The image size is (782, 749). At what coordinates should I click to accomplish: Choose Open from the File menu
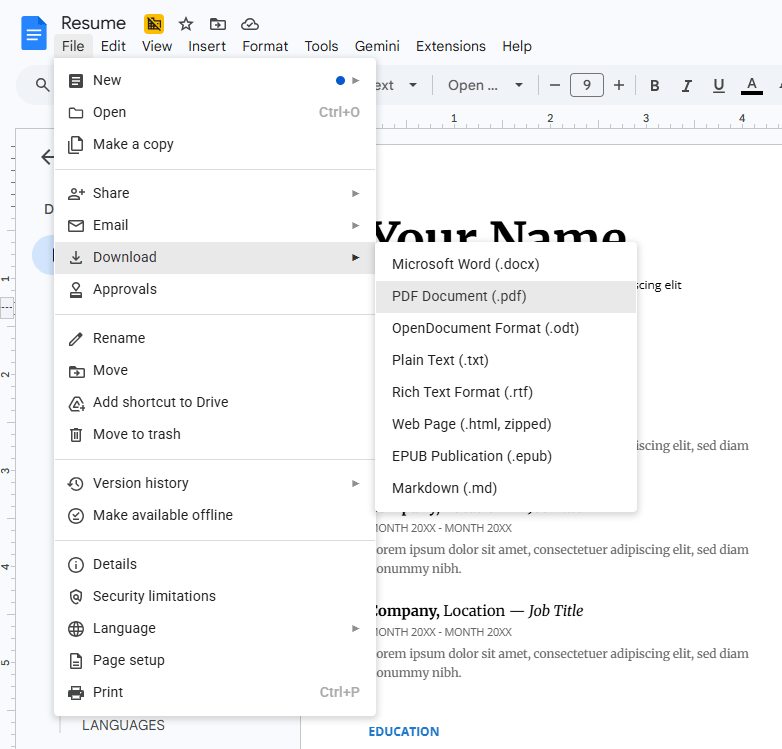pyautogui.click(x=215, y=112)
